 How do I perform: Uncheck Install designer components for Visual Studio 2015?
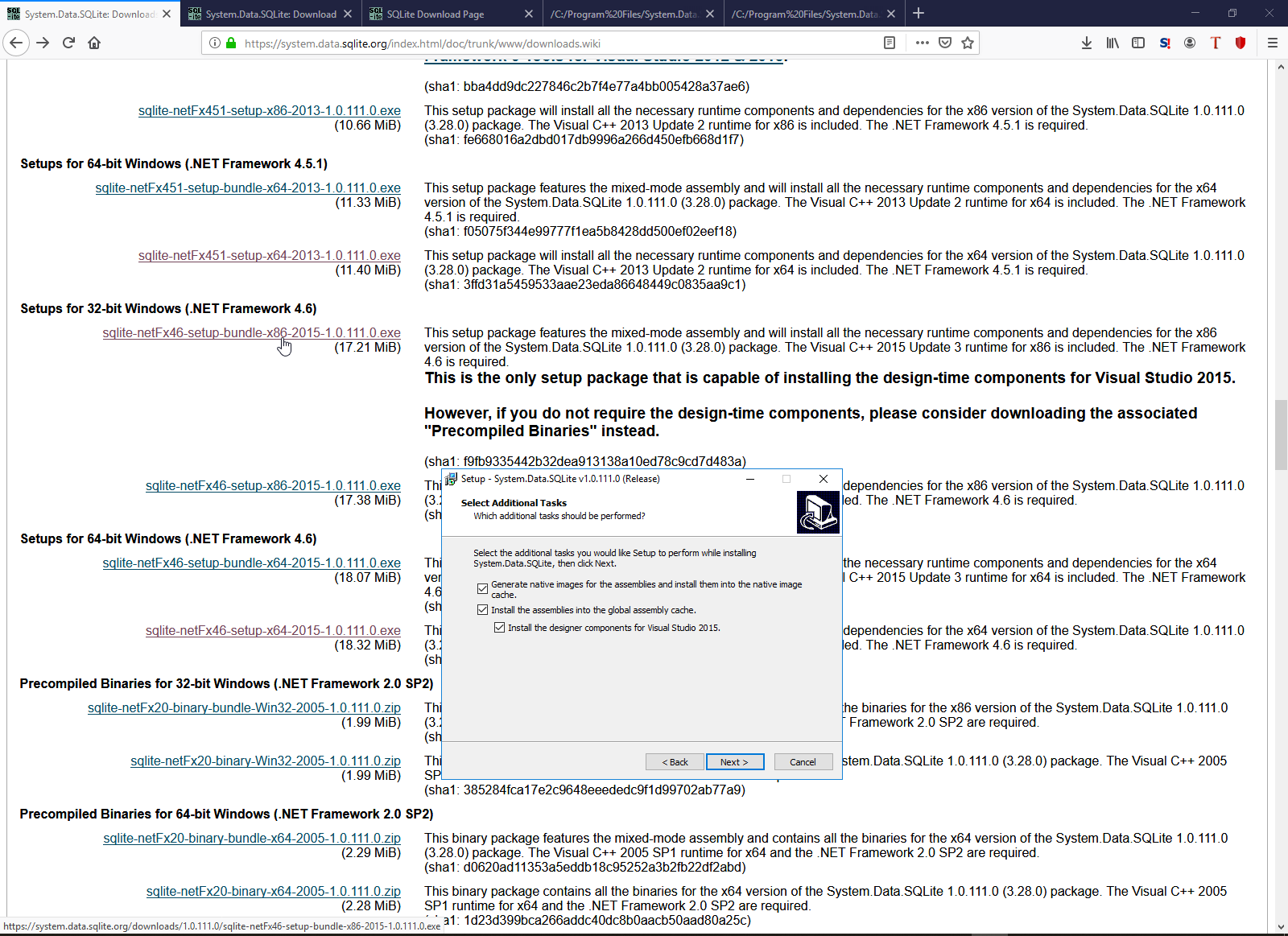[500, 628]
